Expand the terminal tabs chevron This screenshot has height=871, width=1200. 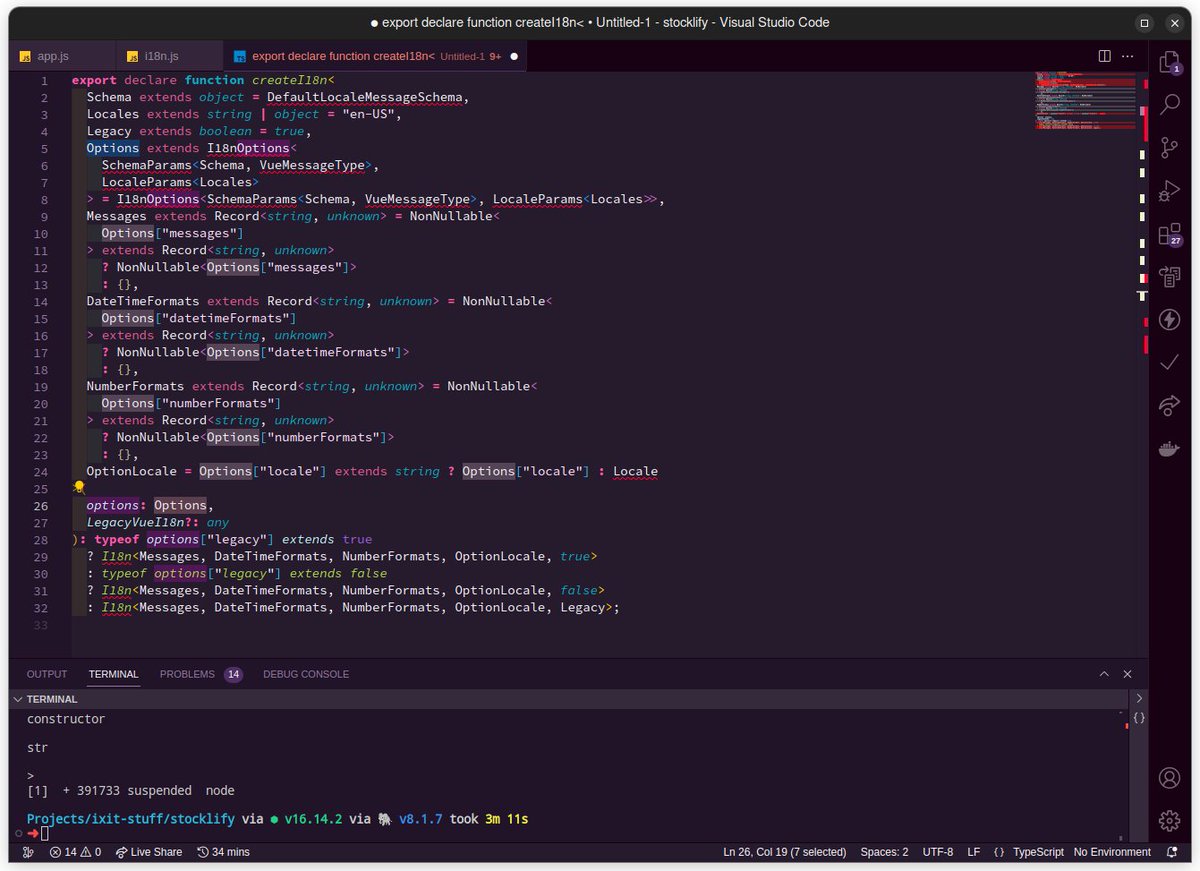pyautogui.click(x=1141, y=698)
